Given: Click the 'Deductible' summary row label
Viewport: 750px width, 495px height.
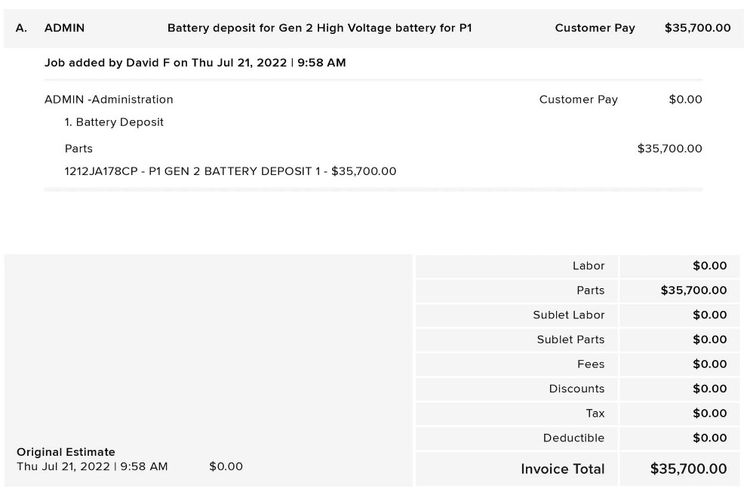Looking at the screenshot, I should click(573, 438).
